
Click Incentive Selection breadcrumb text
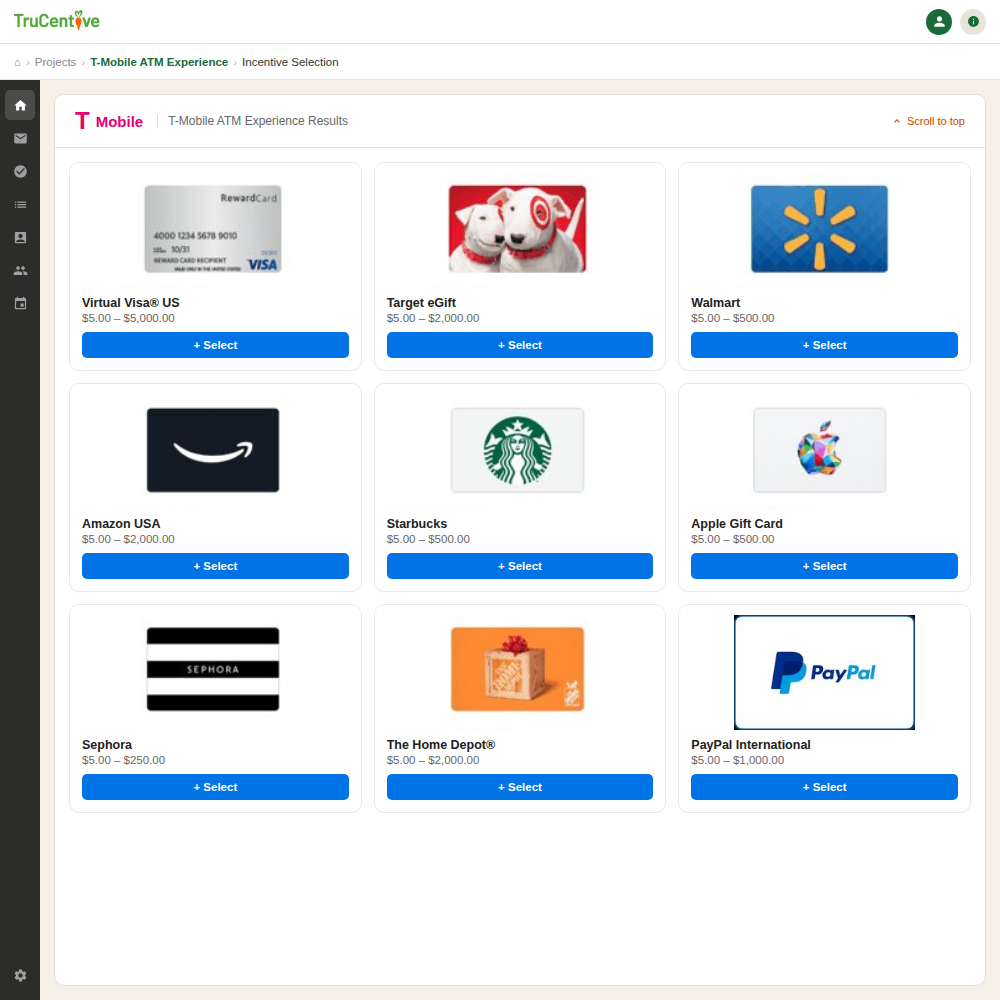pyautogui.click(x=290, y=62)
